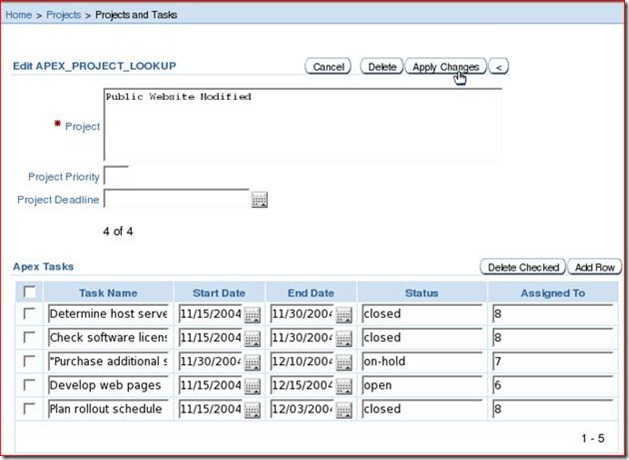Edit Status field of Determine host server row
This screenshot has height=460, width=629.
[x=422, y=313]
